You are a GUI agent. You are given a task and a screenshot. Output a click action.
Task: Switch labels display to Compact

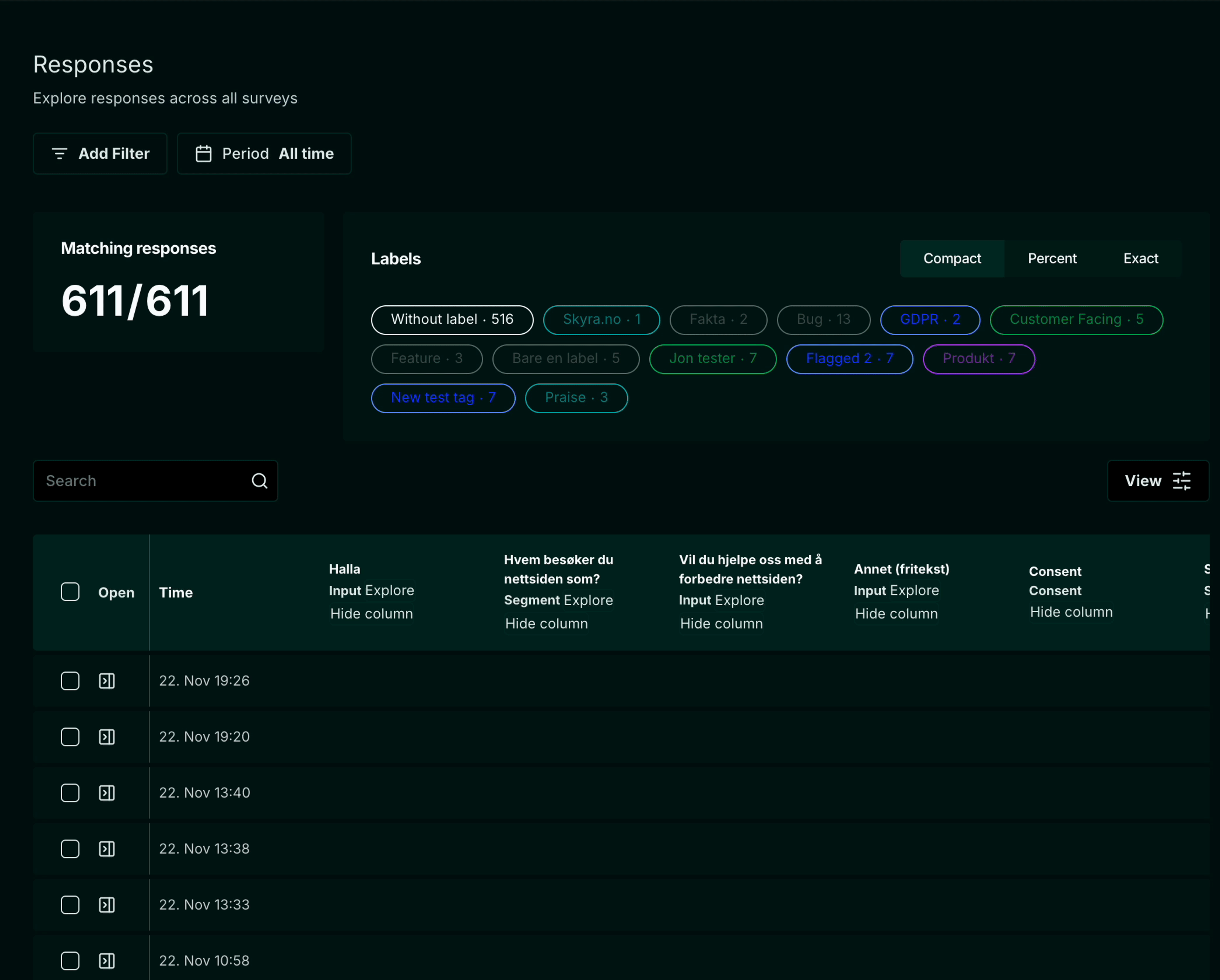tap(952, 259)
